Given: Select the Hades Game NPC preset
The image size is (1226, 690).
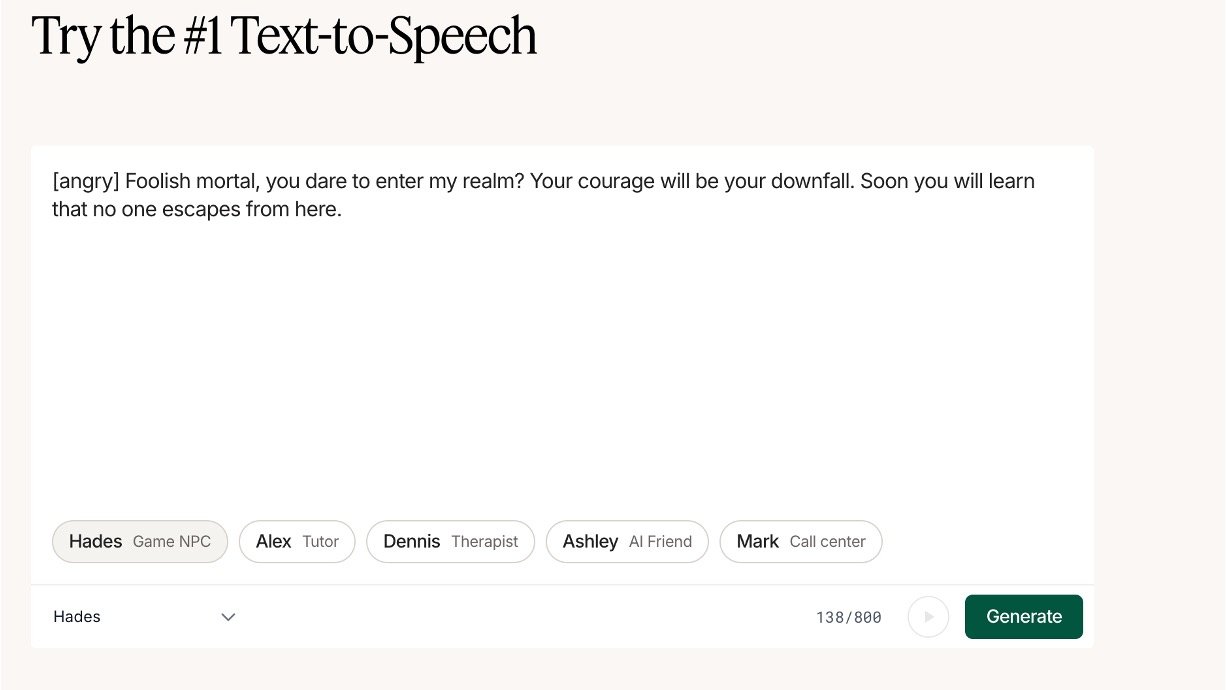Looking at the screenshot, I should coord(140,542).
